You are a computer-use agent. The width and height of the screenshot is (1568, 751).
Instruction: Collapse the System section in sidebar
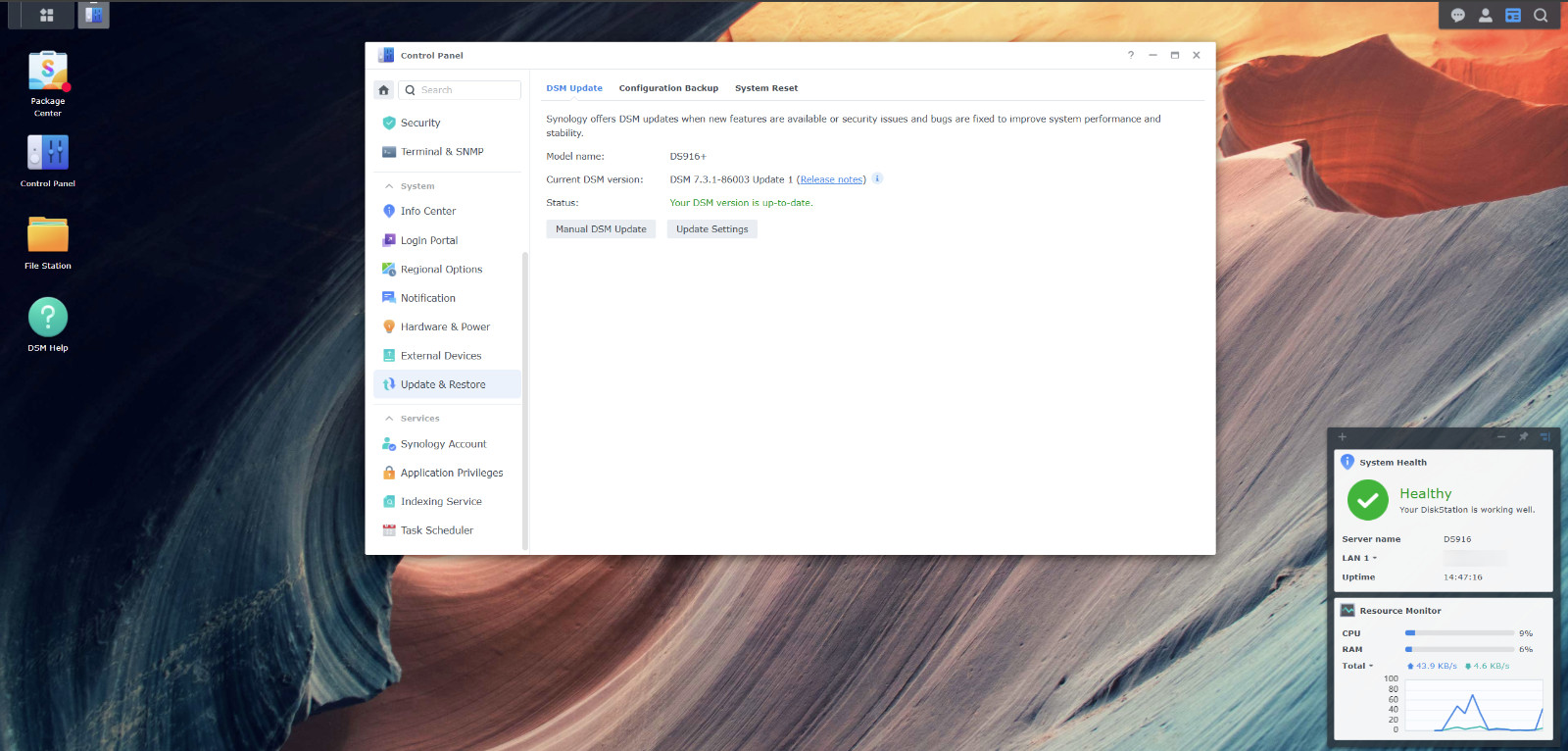pyautogui.click(x=389, y=186)
